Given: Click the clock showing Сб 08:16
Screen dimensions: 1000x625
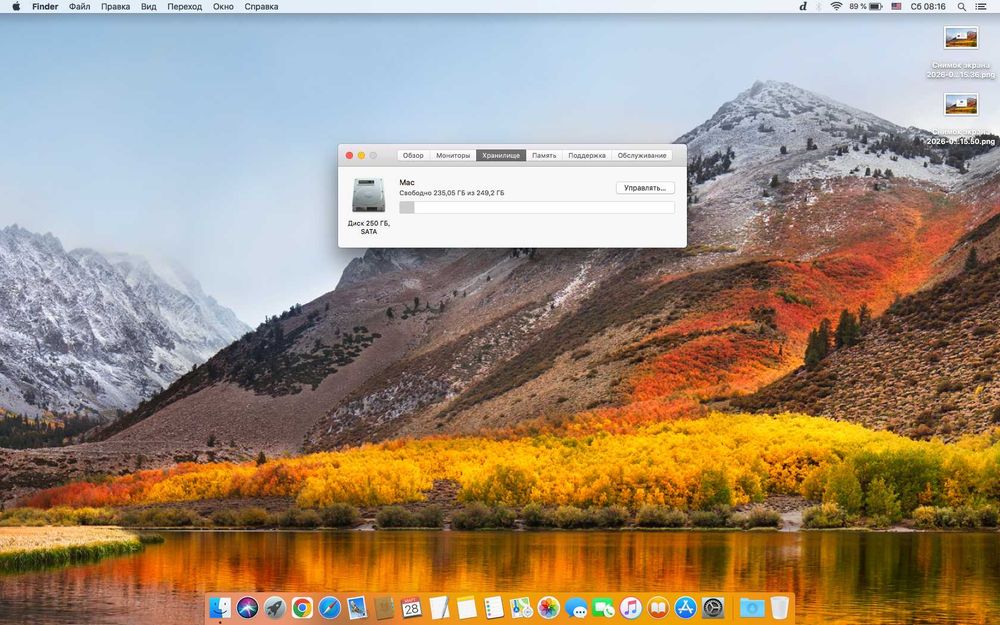Looking at the screenshot, I should pyautogui.click(x=928, y=6).
